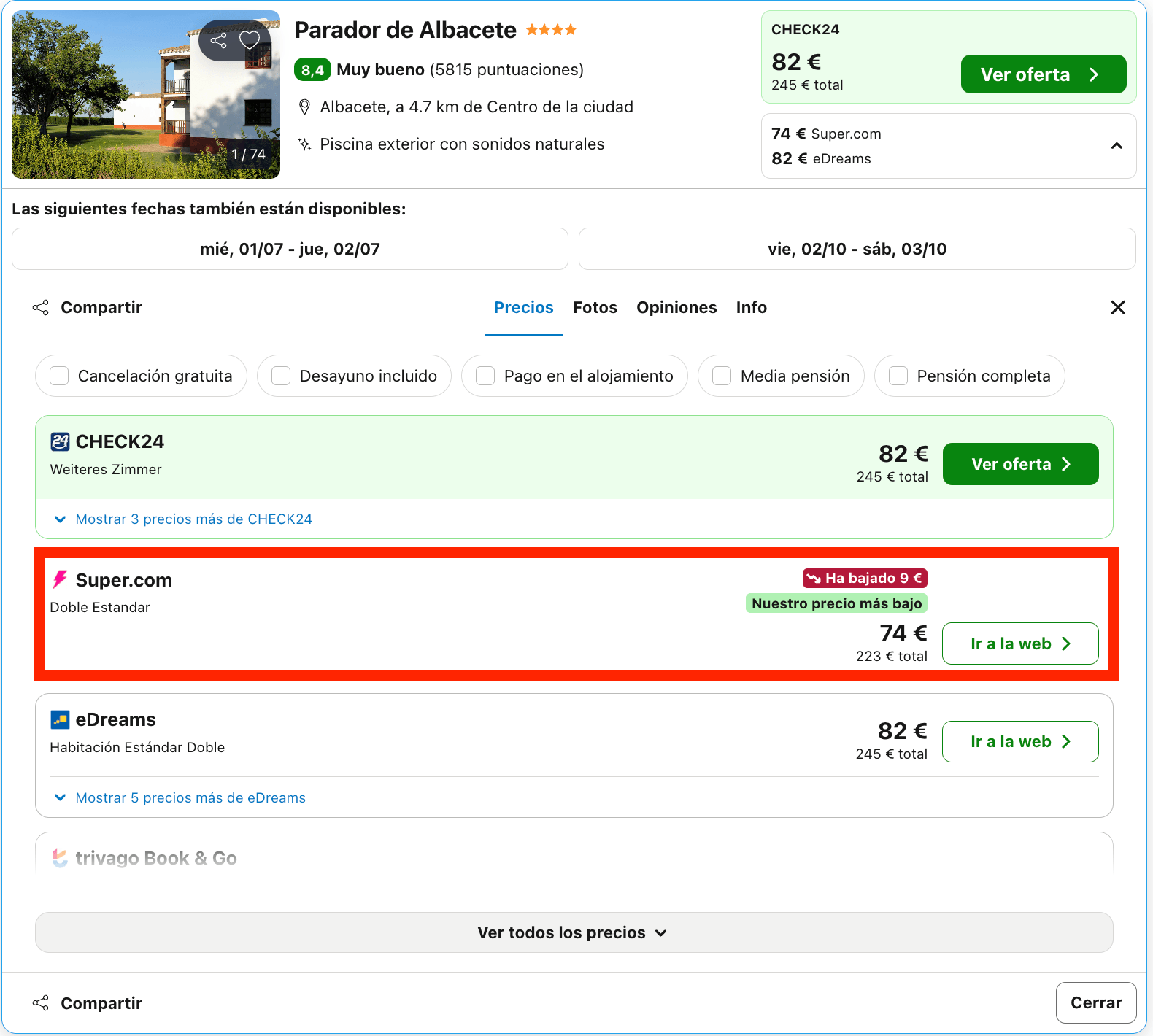Select dates mié, 01/07 - jue, 02/07
The image size is (1153, 1036).
pos(290,249)
